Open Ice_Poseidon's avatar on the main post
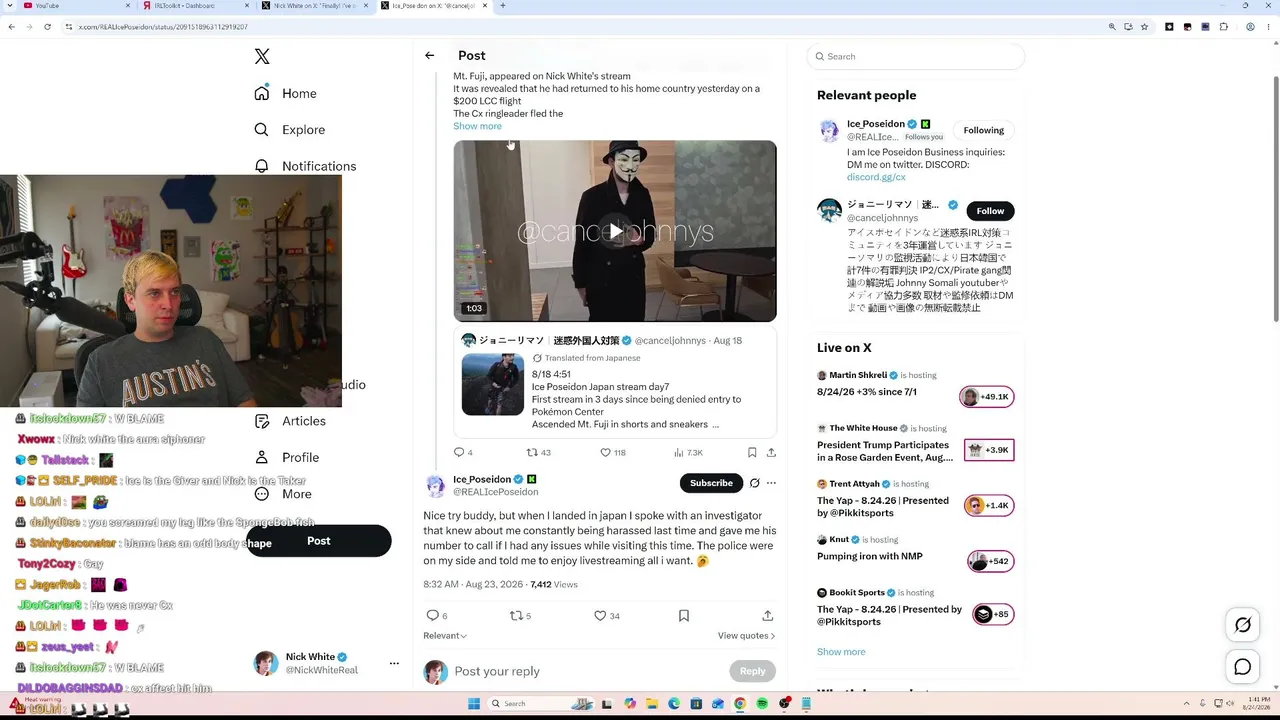The image size is (1280, 720). click(x=436, y=486)
